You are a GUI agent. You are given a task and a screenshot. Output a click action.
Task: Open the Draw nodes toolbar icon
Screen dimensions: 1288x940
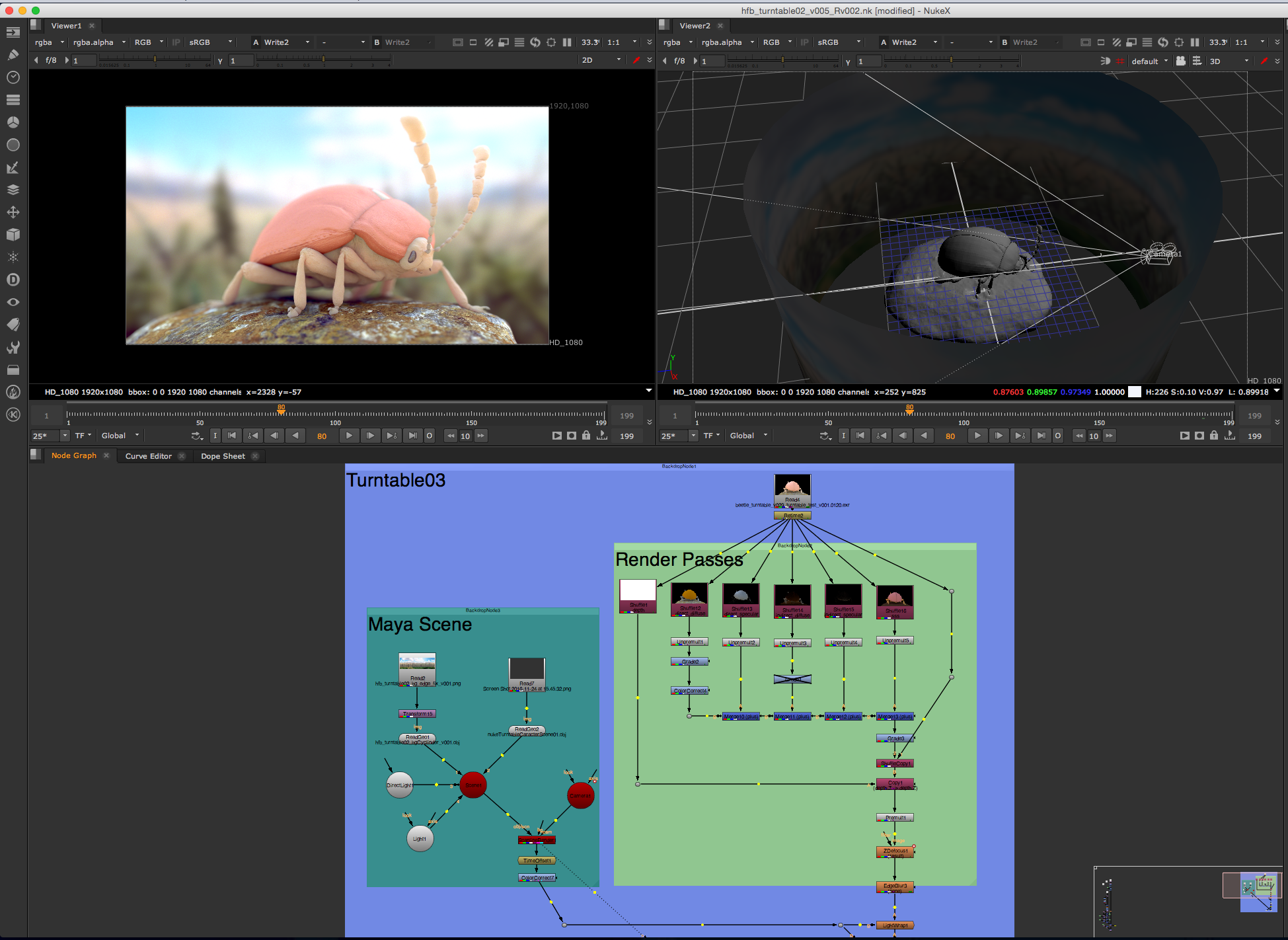pyautogui.click(x=13, y=55)
